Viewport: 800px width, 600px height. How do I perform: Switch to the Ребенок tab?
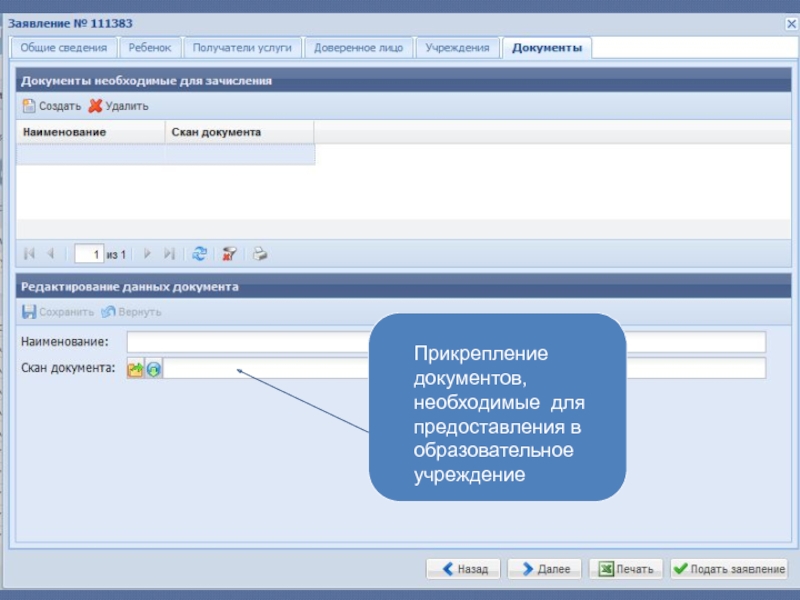(150, 48)
